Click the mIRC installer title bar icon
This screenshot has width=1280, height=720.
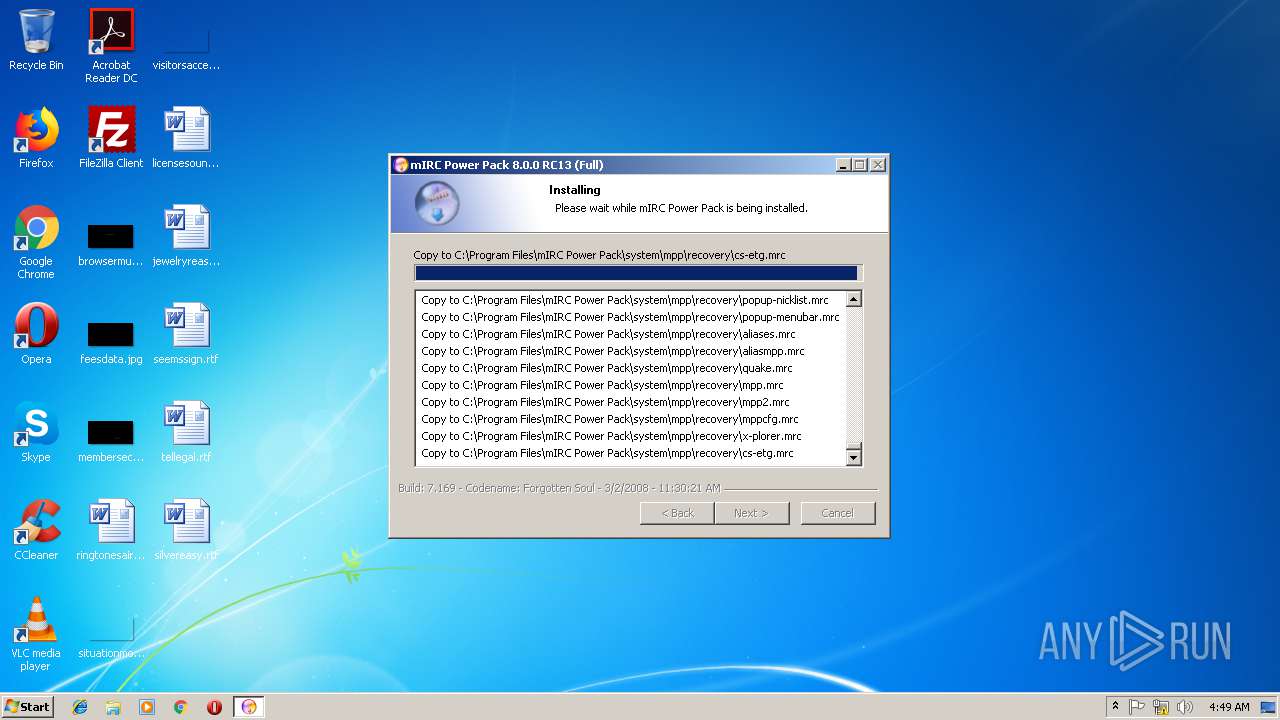401,165
